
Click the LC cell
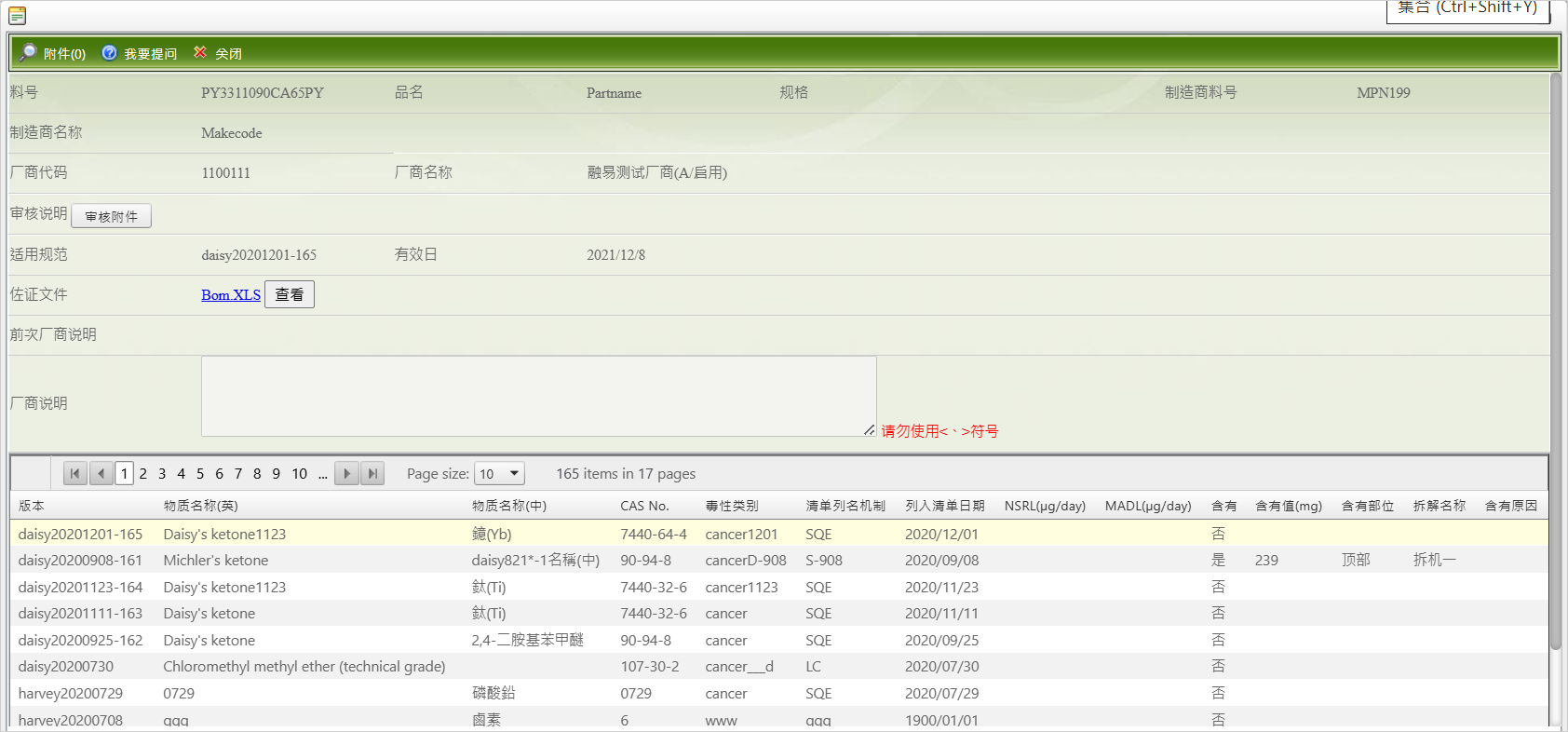pos(814,666)
